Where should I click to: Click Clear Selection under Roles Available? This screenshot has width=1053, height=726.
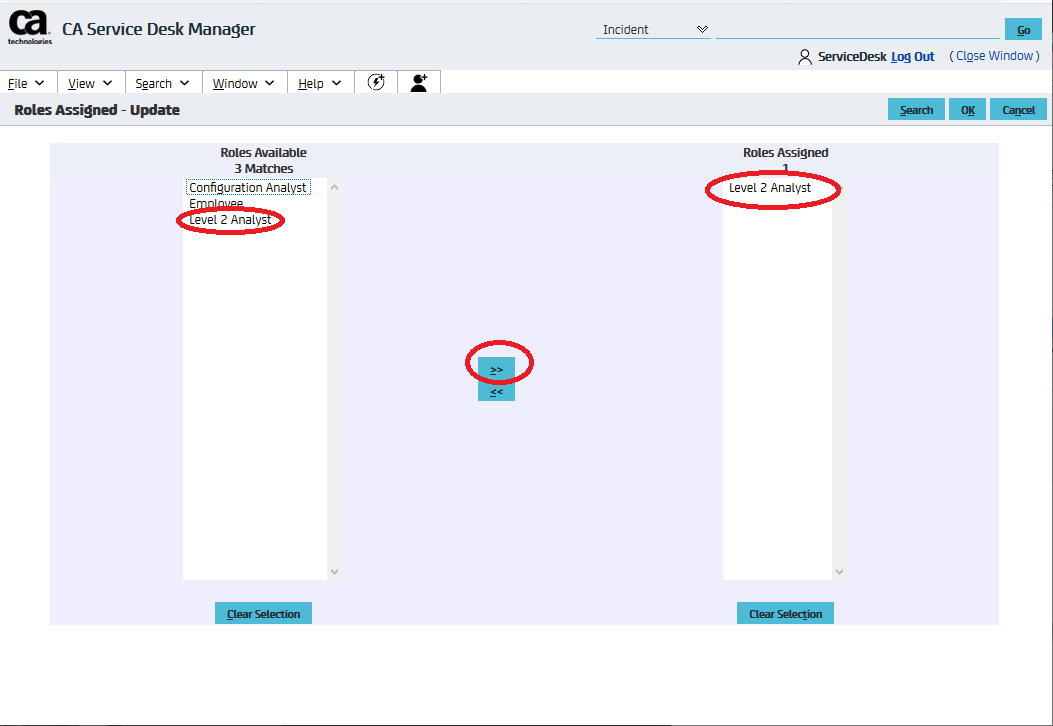coord(263,614)
